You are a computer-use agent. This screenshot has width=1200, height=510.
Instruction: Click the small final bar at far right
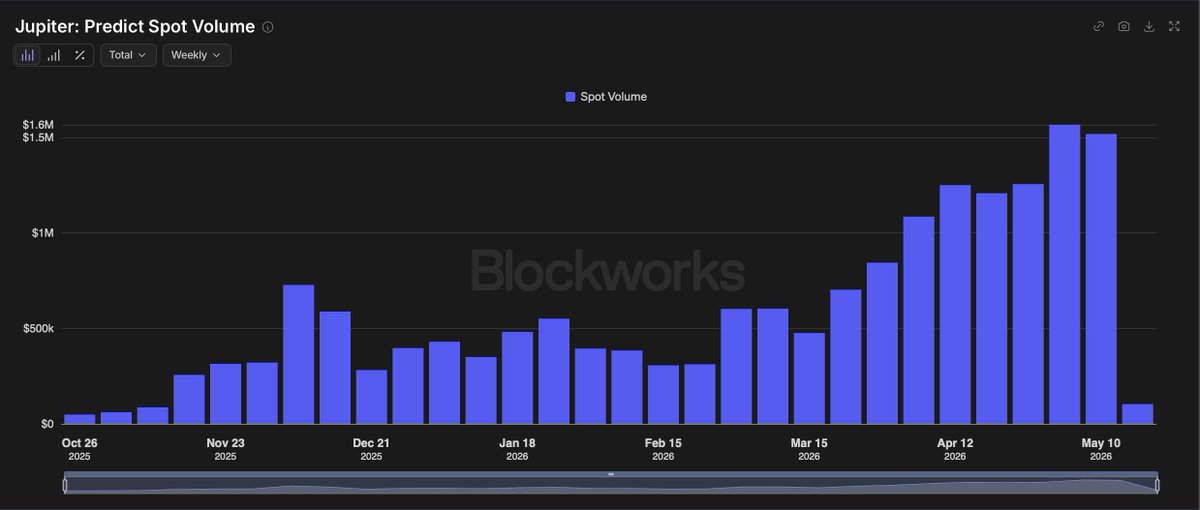tap(1137, 414)
